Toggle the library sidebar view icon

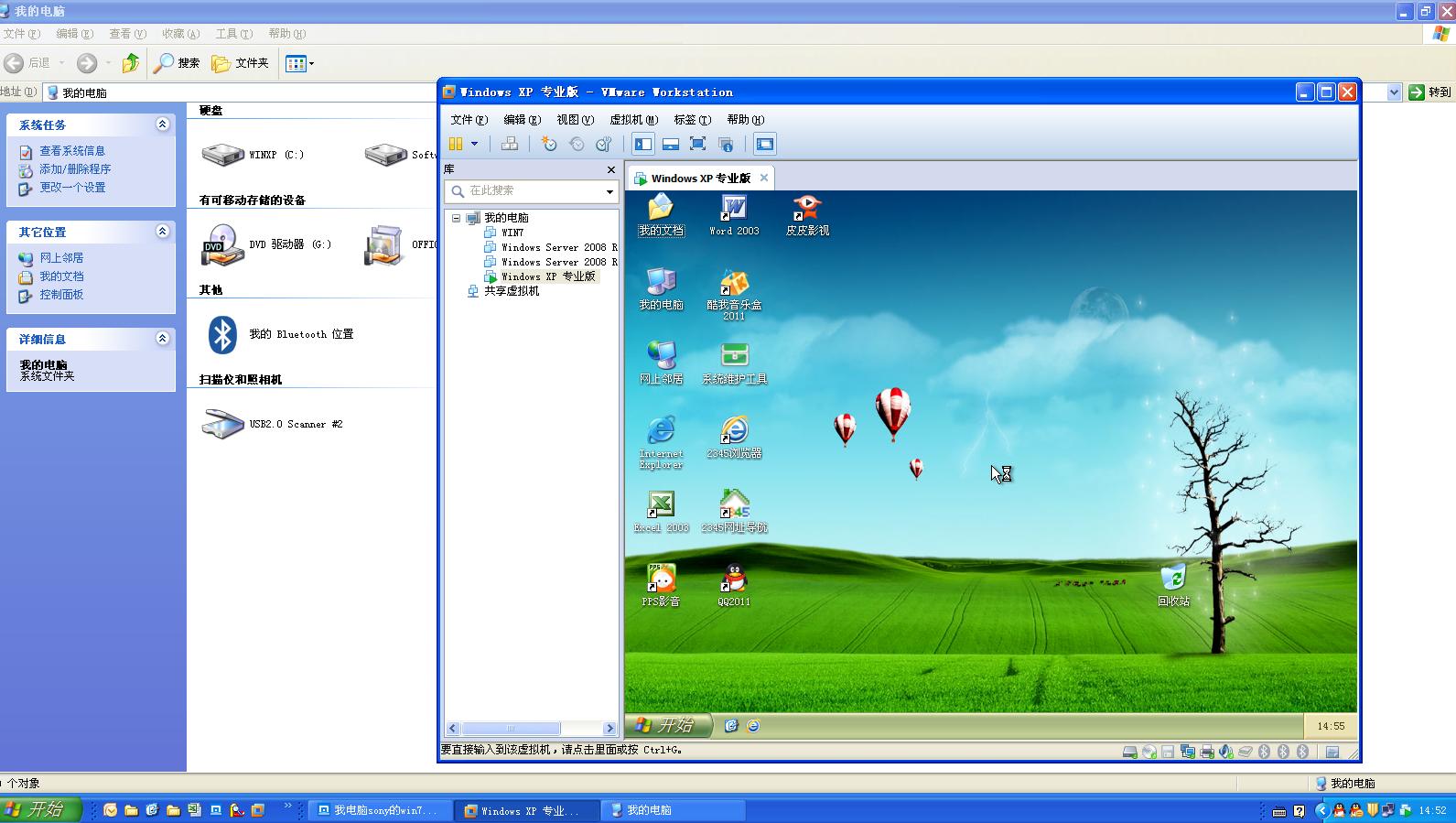pos(643,144)
